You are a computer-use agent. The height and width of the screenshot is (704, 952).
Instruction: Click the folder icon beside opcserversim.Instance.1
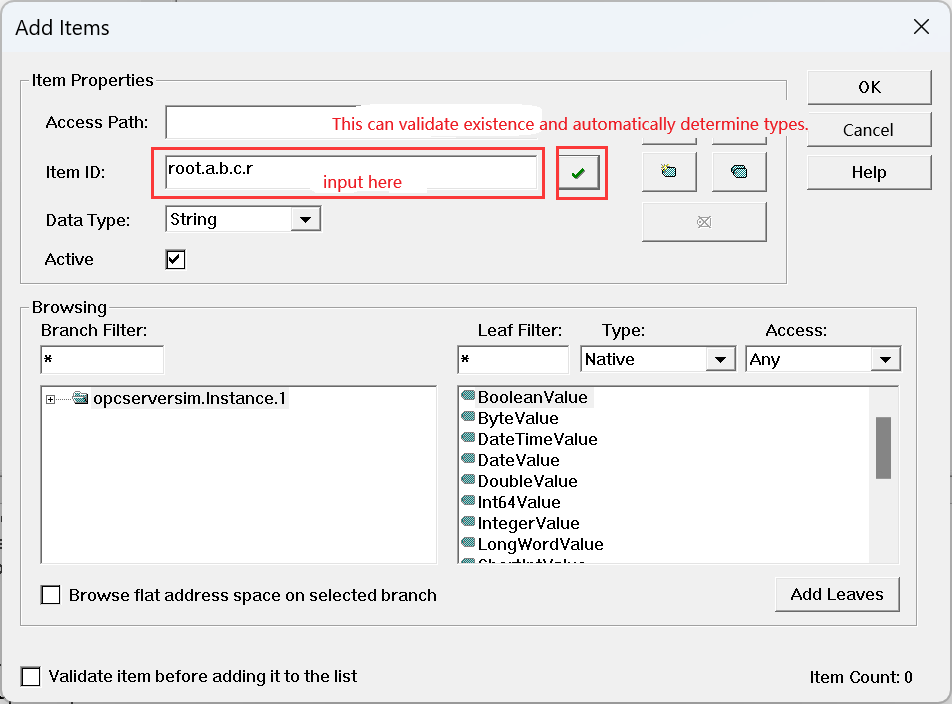click(x=80, y=399)
